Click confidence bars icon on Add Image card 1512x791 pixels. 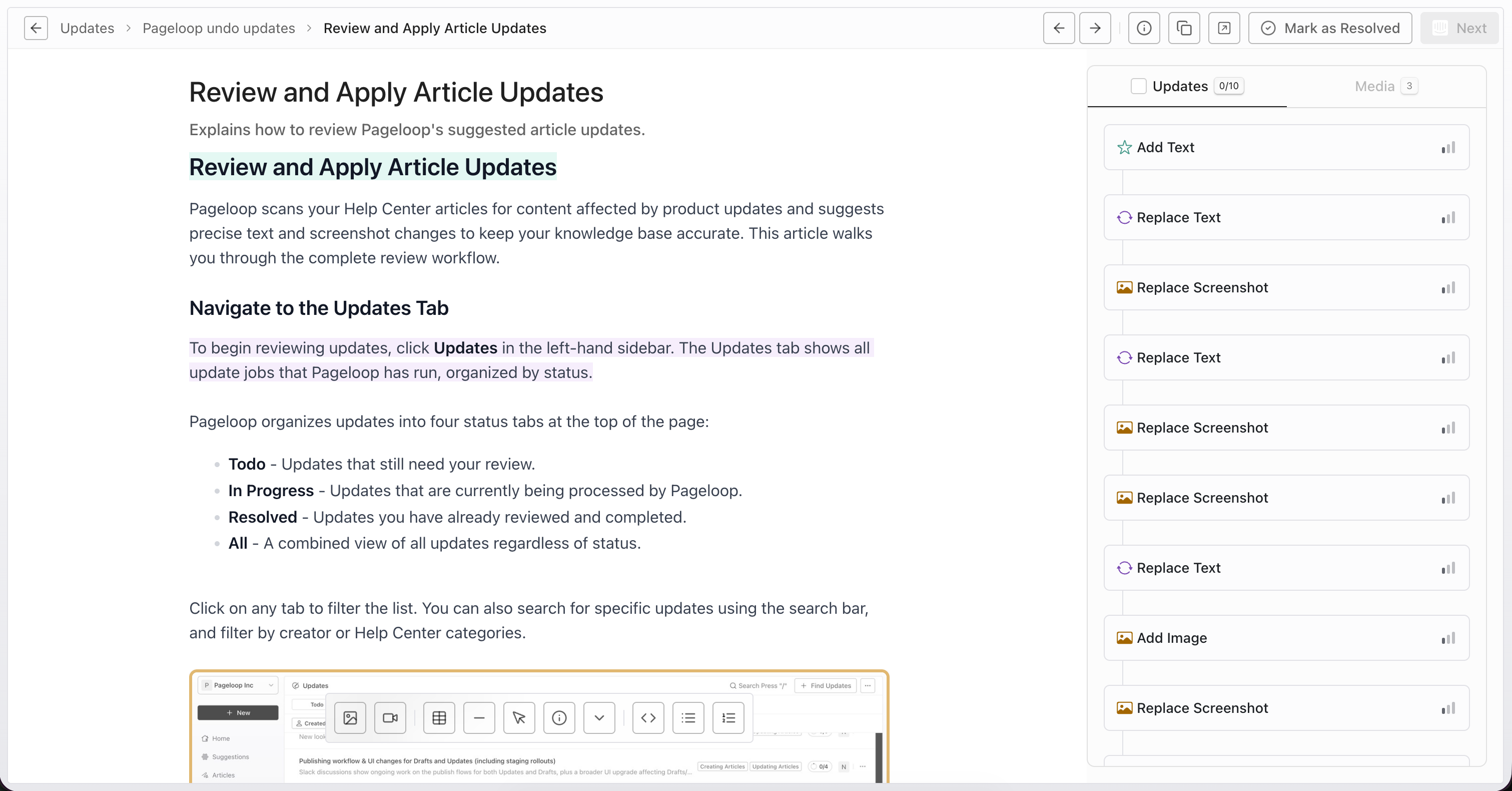pyautogui.click(x=1448, y=638)
